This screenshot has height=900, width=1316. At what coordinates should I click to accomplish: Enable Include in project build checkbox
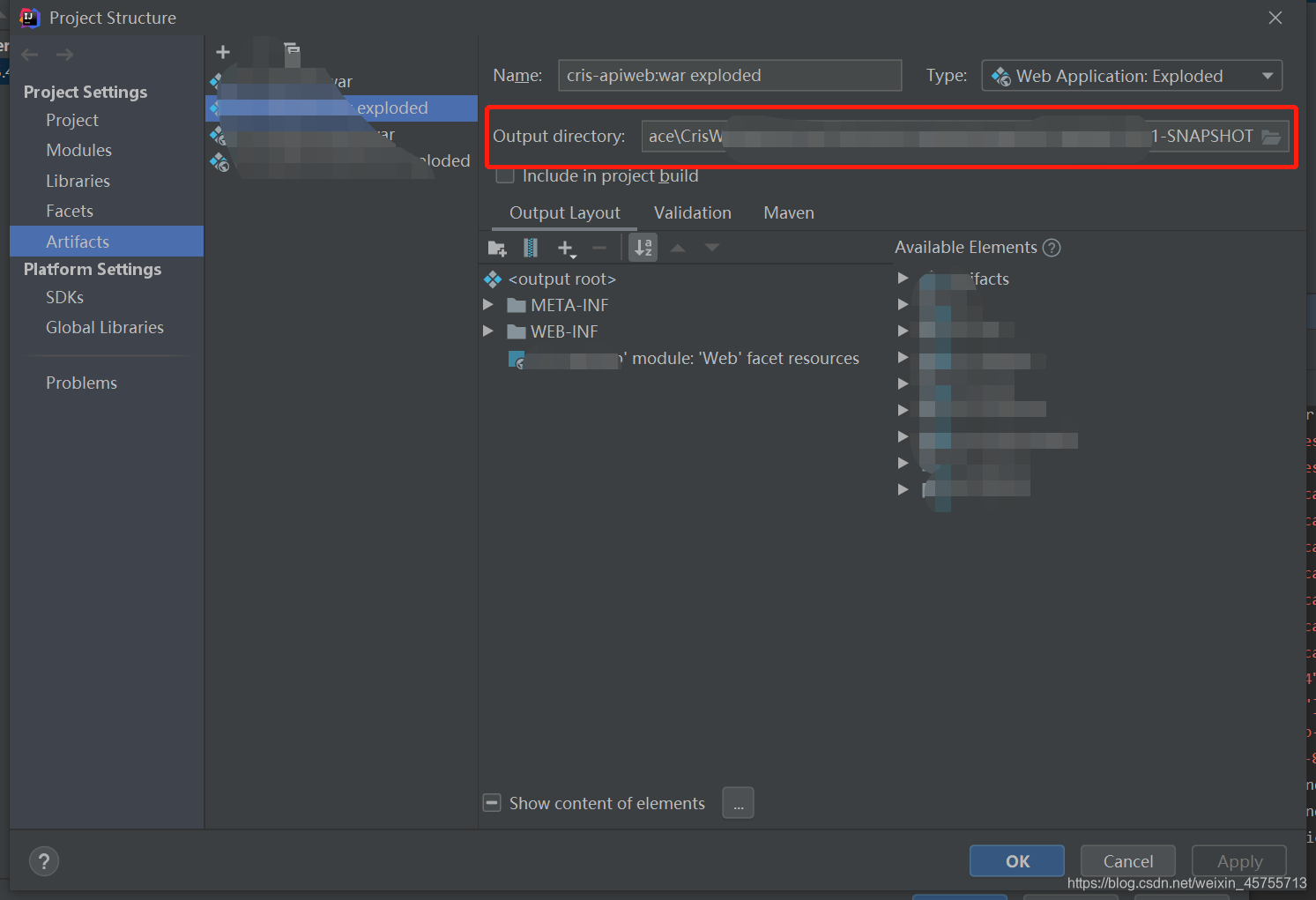pos(505,175)
